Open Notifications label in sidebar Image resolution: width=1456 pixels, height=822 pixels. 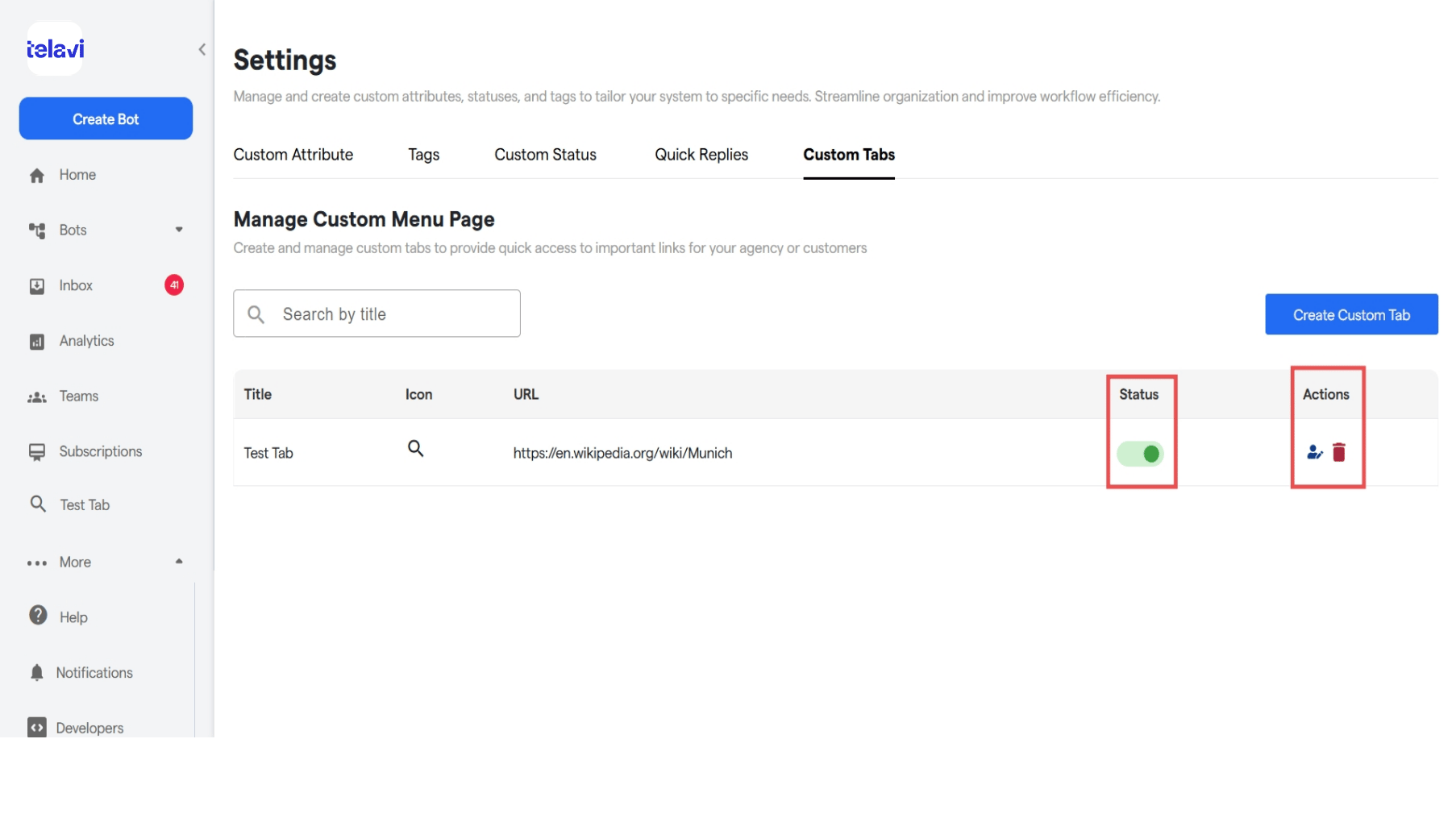[94, 673]
